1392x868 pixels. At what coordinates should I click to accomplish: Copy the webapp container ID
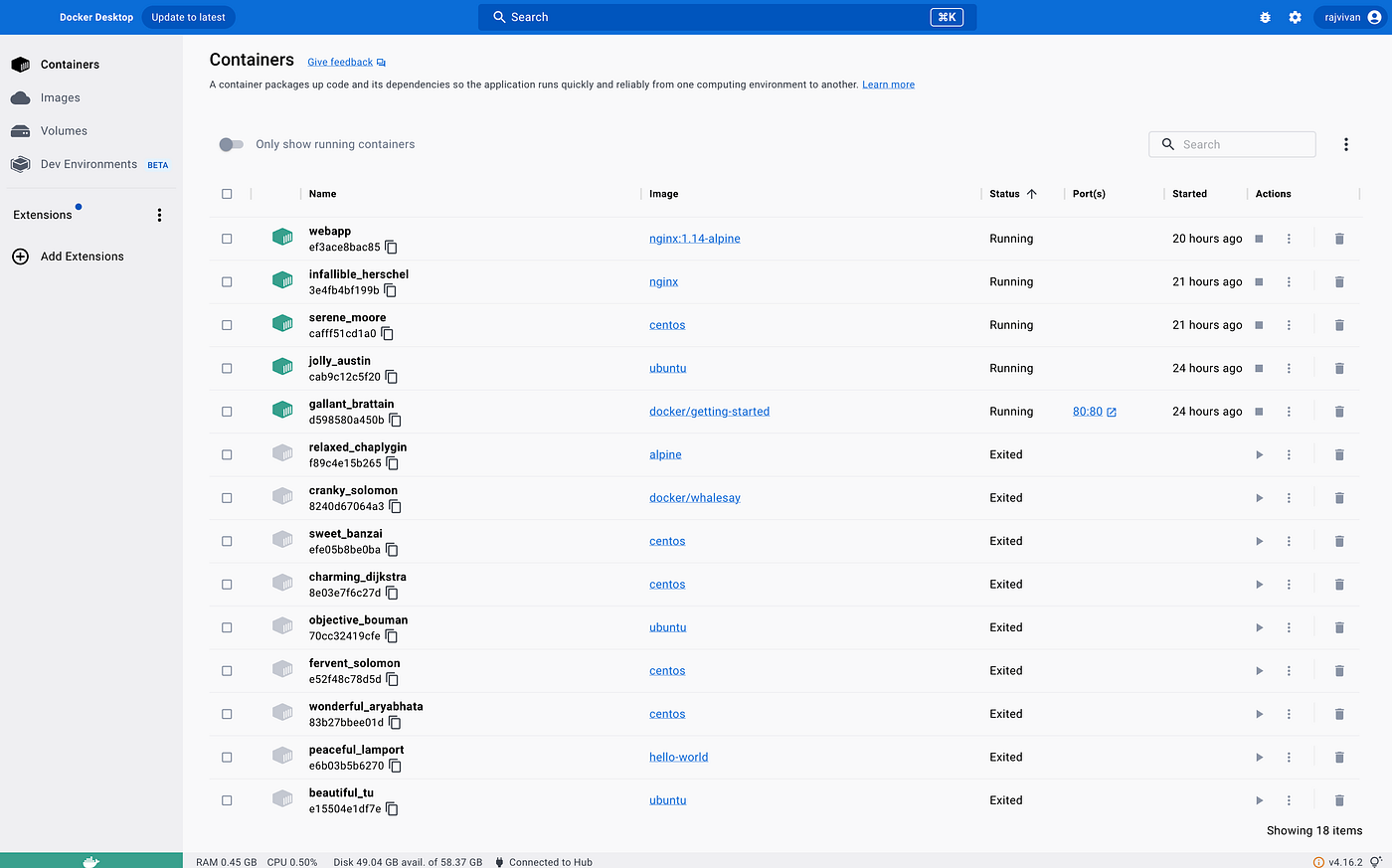click(391, 248)
